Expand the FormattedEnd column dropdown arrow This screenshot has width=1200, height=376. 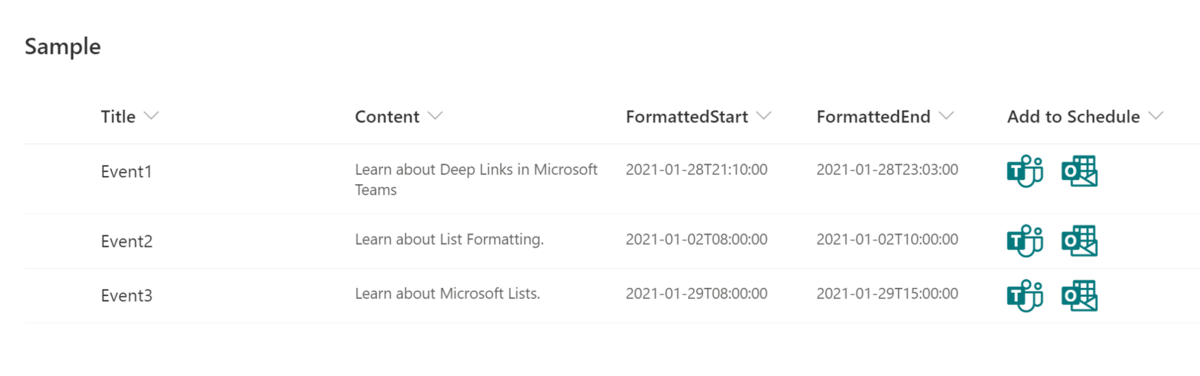click(946, 117)
